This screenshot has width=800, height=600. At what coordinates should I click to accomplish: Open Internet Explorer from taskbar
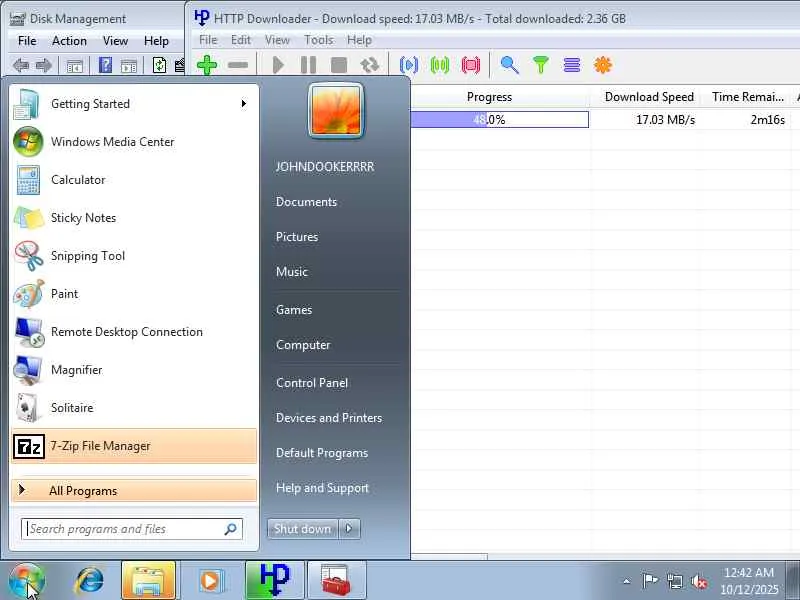tap(89, 581)
